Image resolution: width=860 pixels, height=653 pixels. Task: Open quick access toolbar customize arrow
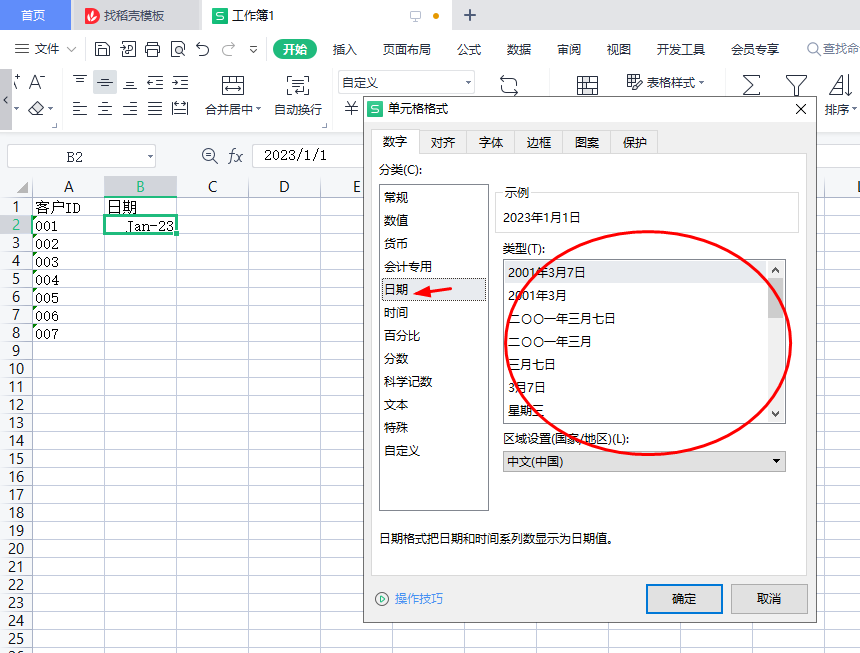[253, 49]
